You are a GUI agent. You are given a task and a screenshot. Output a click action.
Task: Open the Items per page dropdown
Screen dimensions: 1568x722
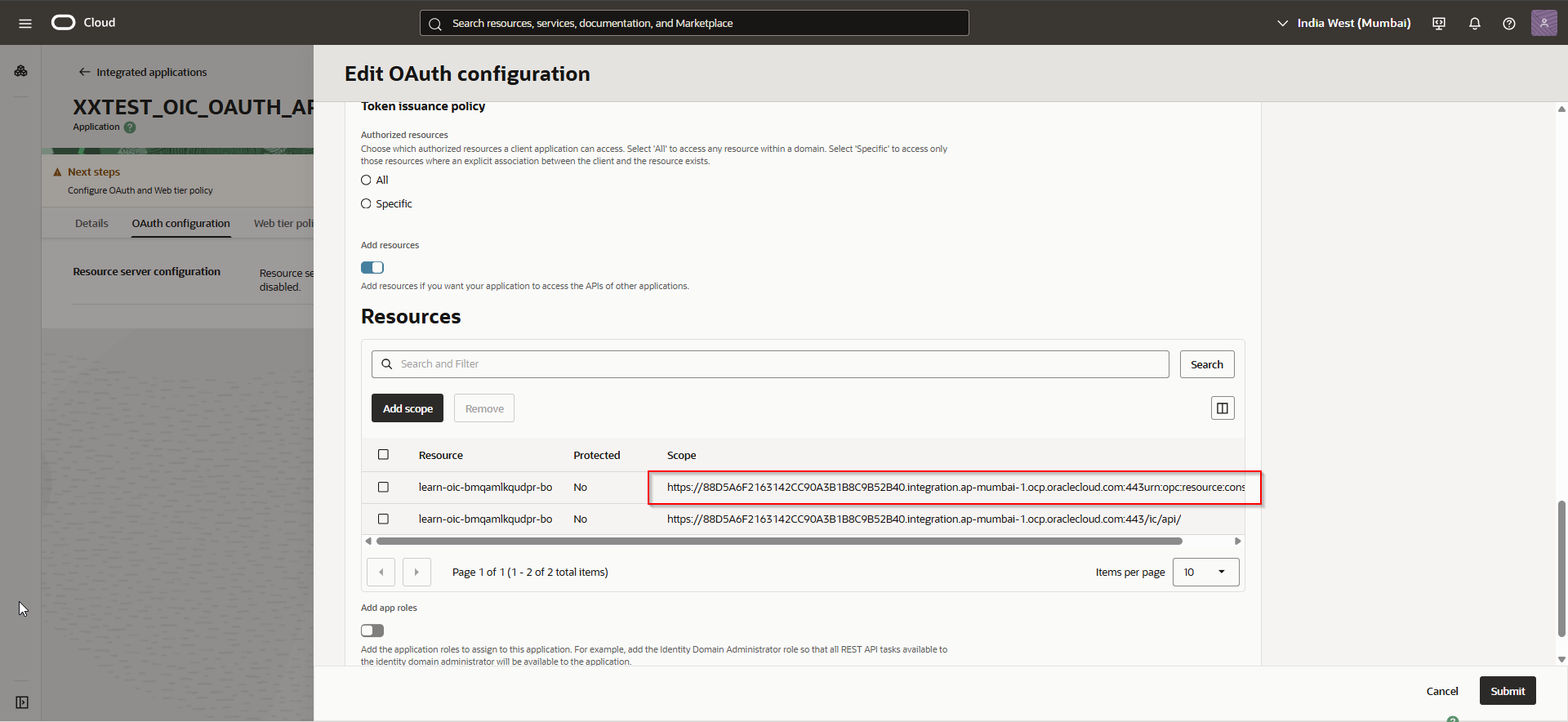pyautogui.click(x=1206, y=573)
